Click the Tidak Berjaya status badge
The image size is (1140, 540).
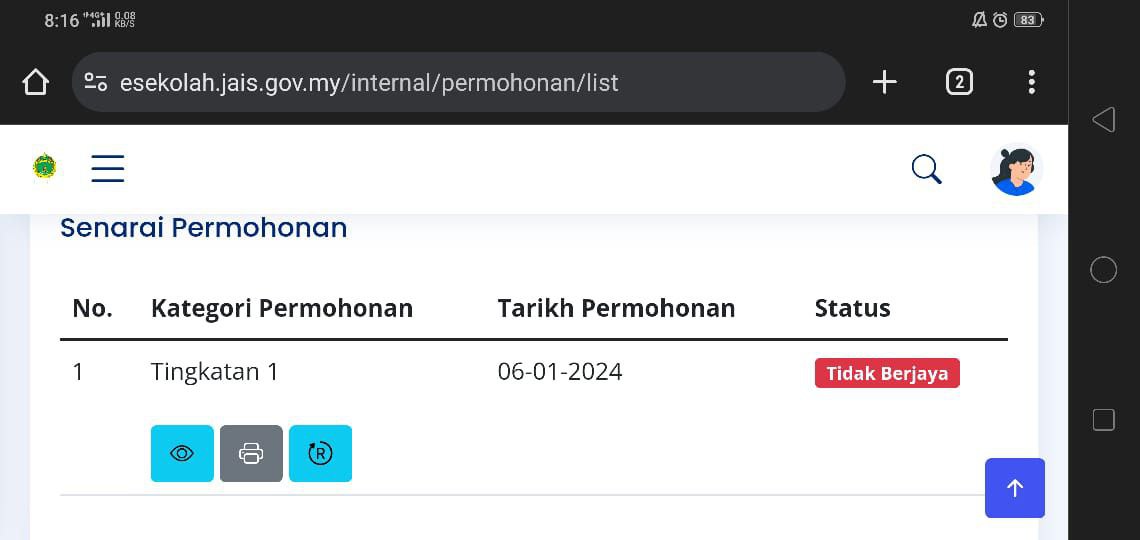(x=887, y=373)
